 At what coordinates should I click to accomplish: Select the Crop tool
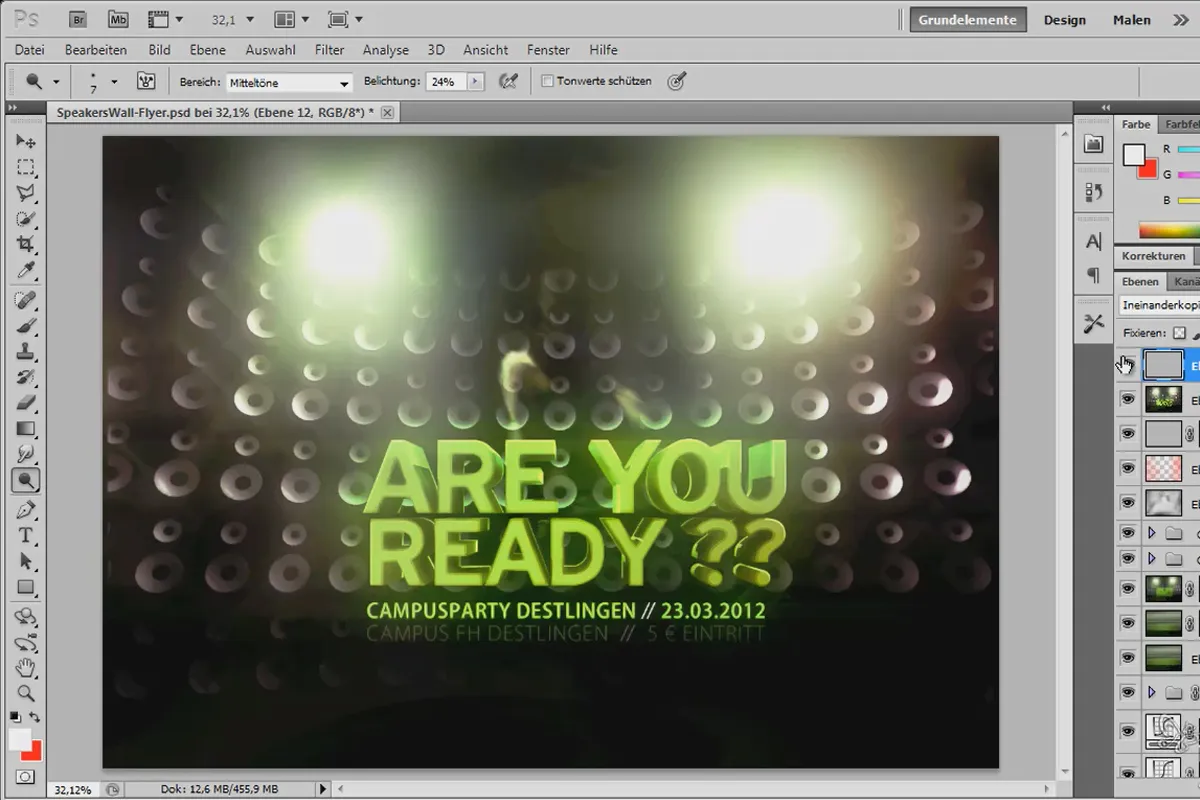pyautogui.click(x=26, y=245)
